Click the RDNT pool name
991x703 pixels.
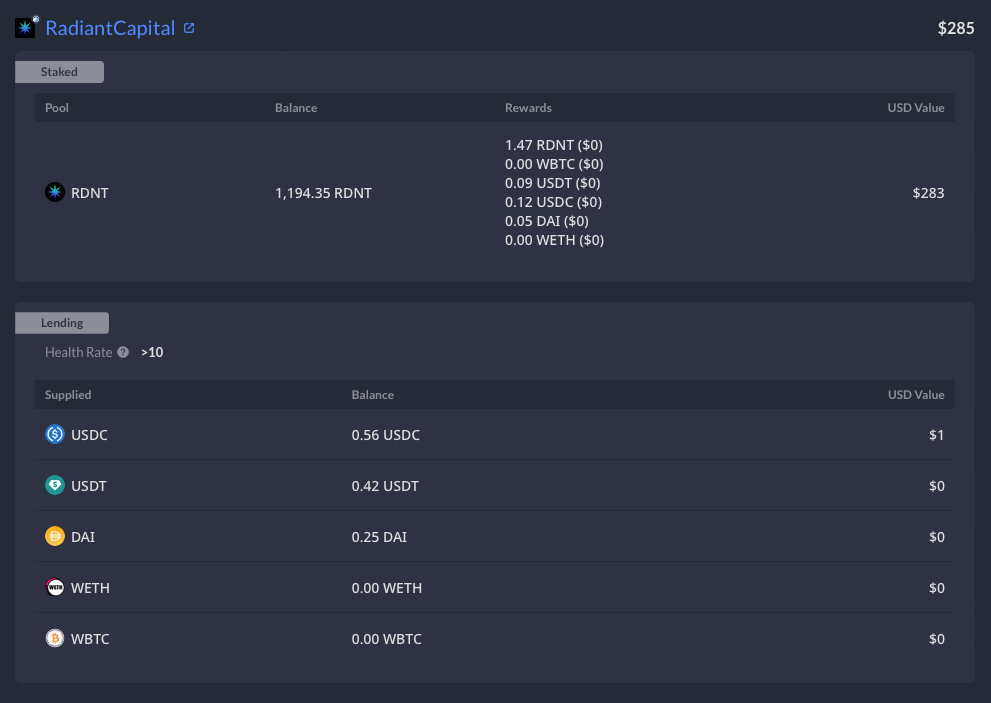(x=90, y=193)
